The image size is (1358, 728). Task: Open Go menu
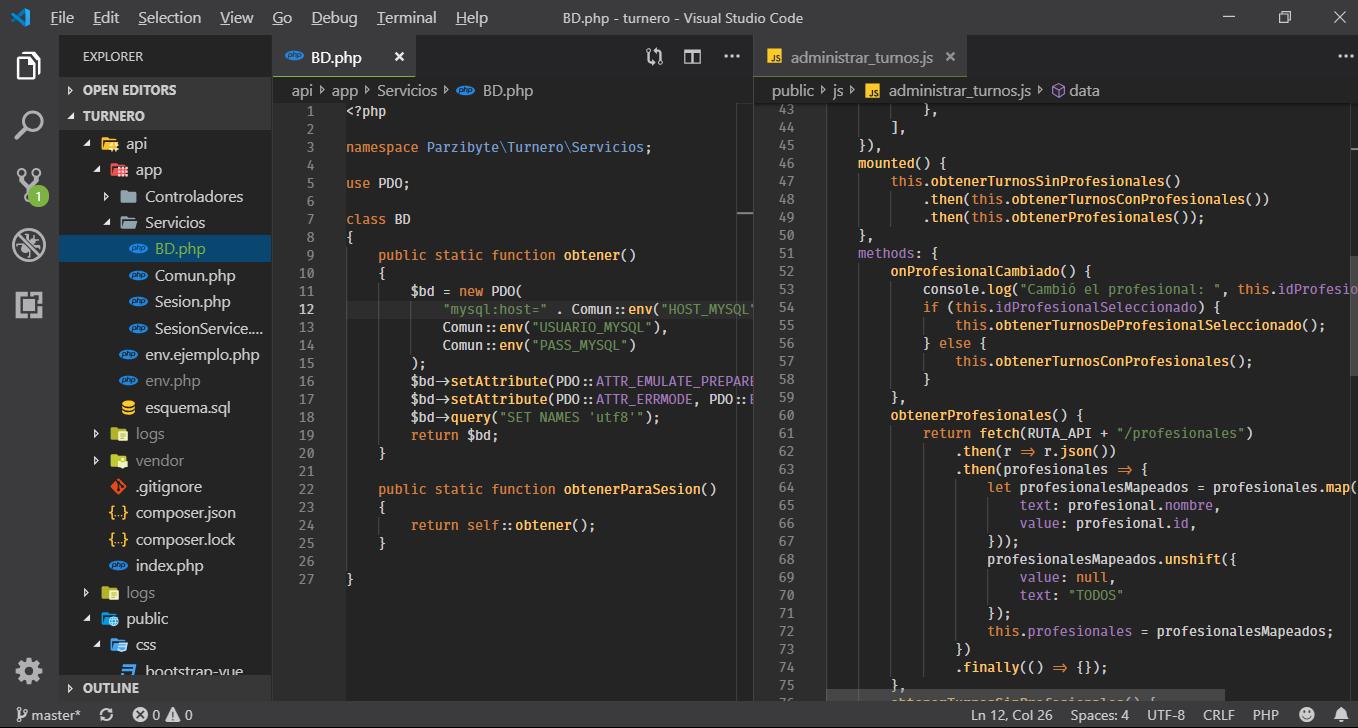pos(282,17)
